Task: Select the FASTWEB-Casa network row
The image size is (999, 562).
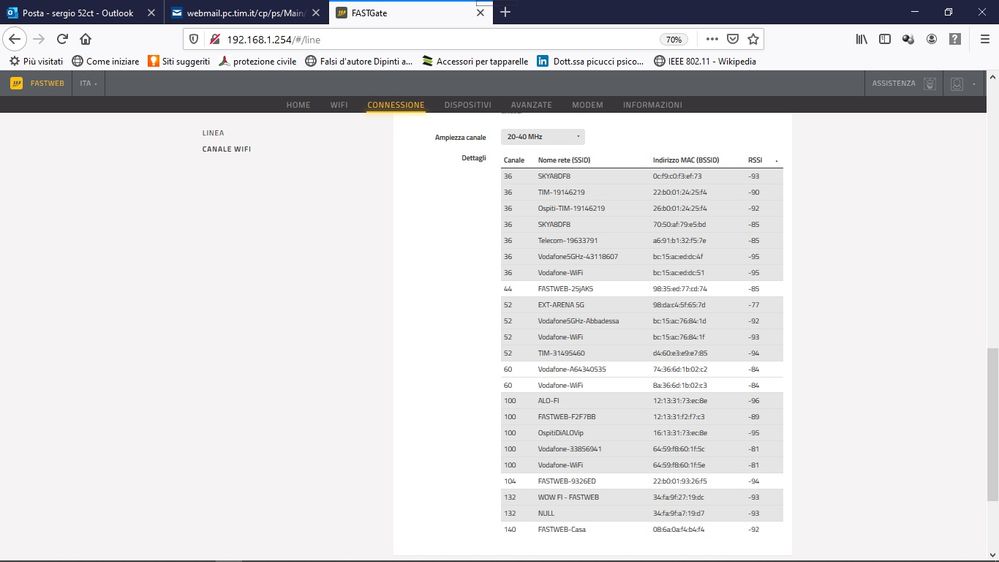Action: click(642, 530)
